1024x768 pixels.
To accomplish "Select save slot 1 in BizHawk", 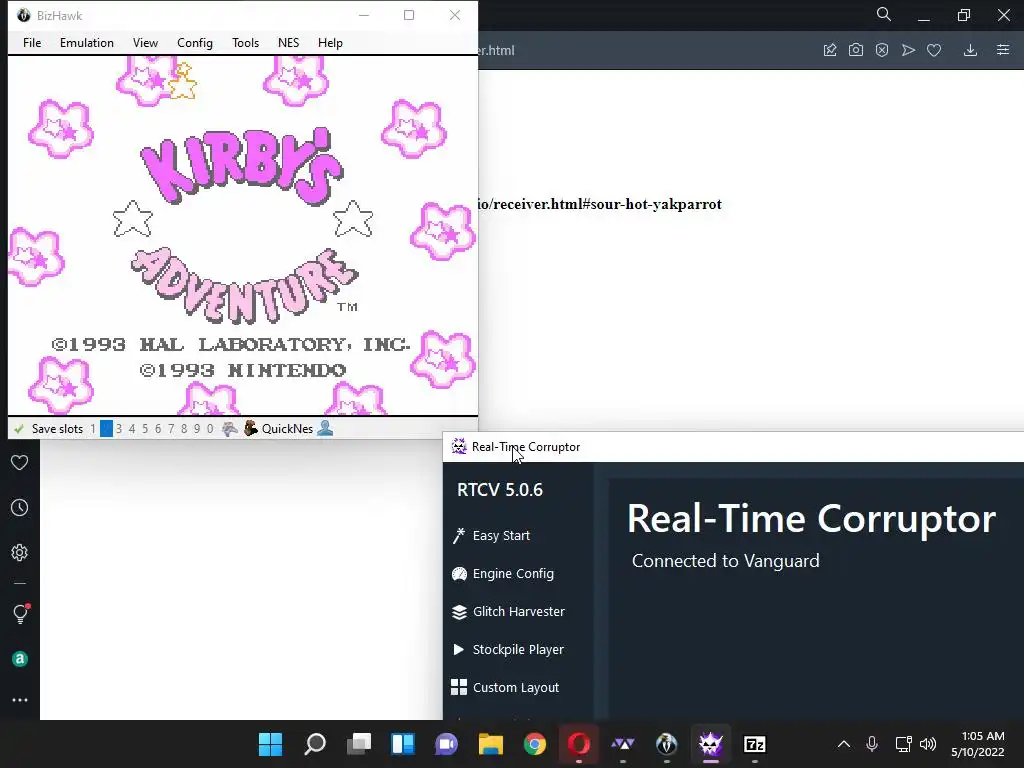I will [x=93, y=429].
